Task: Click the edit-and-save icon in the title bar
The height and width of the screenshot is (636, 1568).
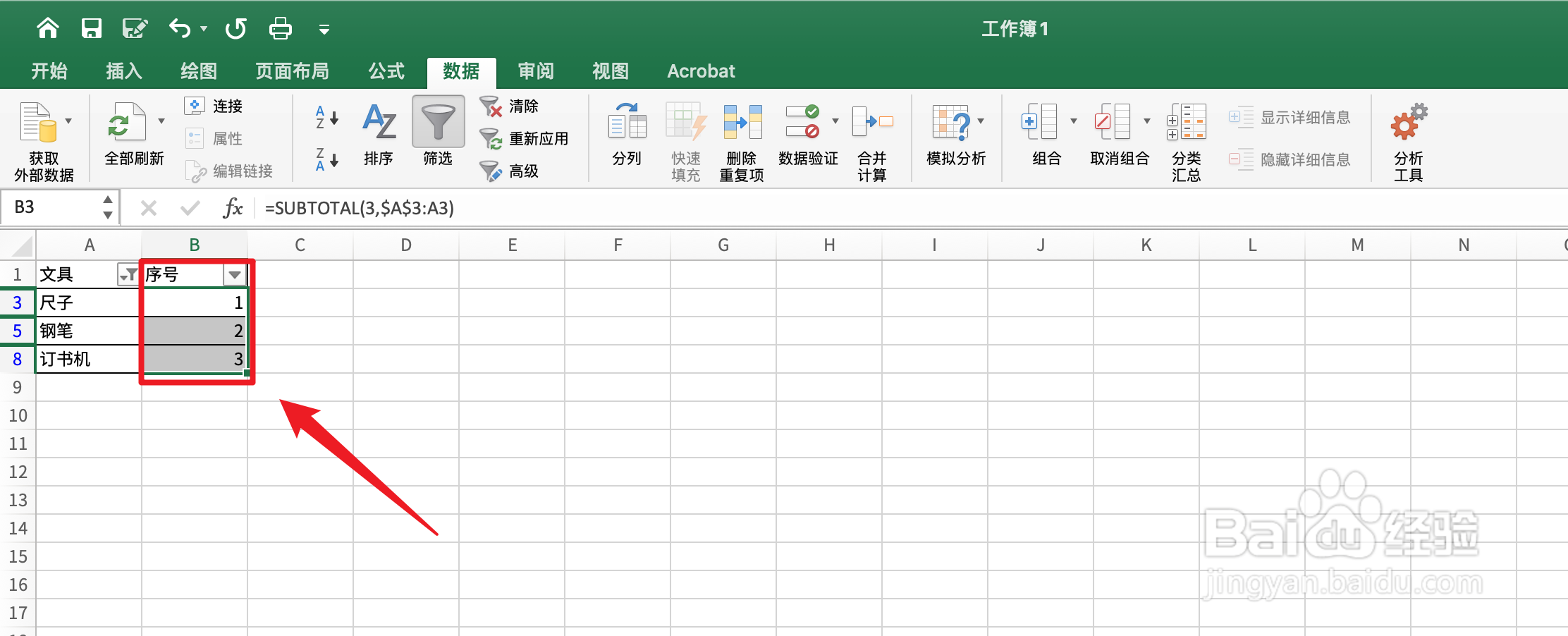Action: click(135, 28)
